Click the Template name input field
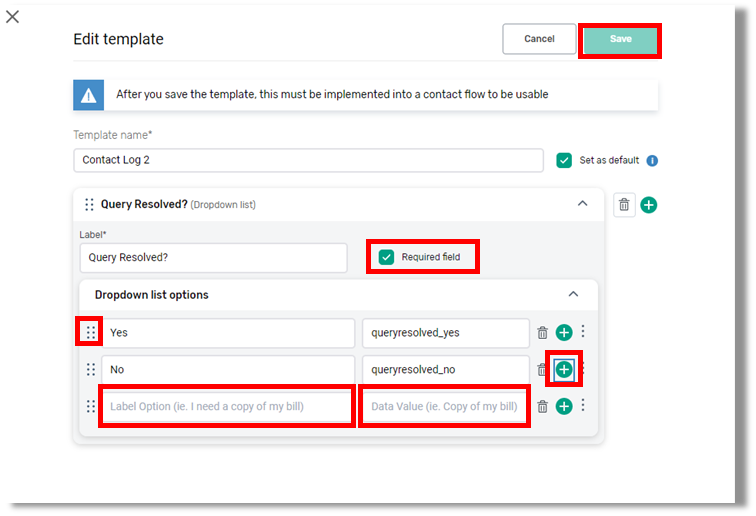 click(308, 160)
